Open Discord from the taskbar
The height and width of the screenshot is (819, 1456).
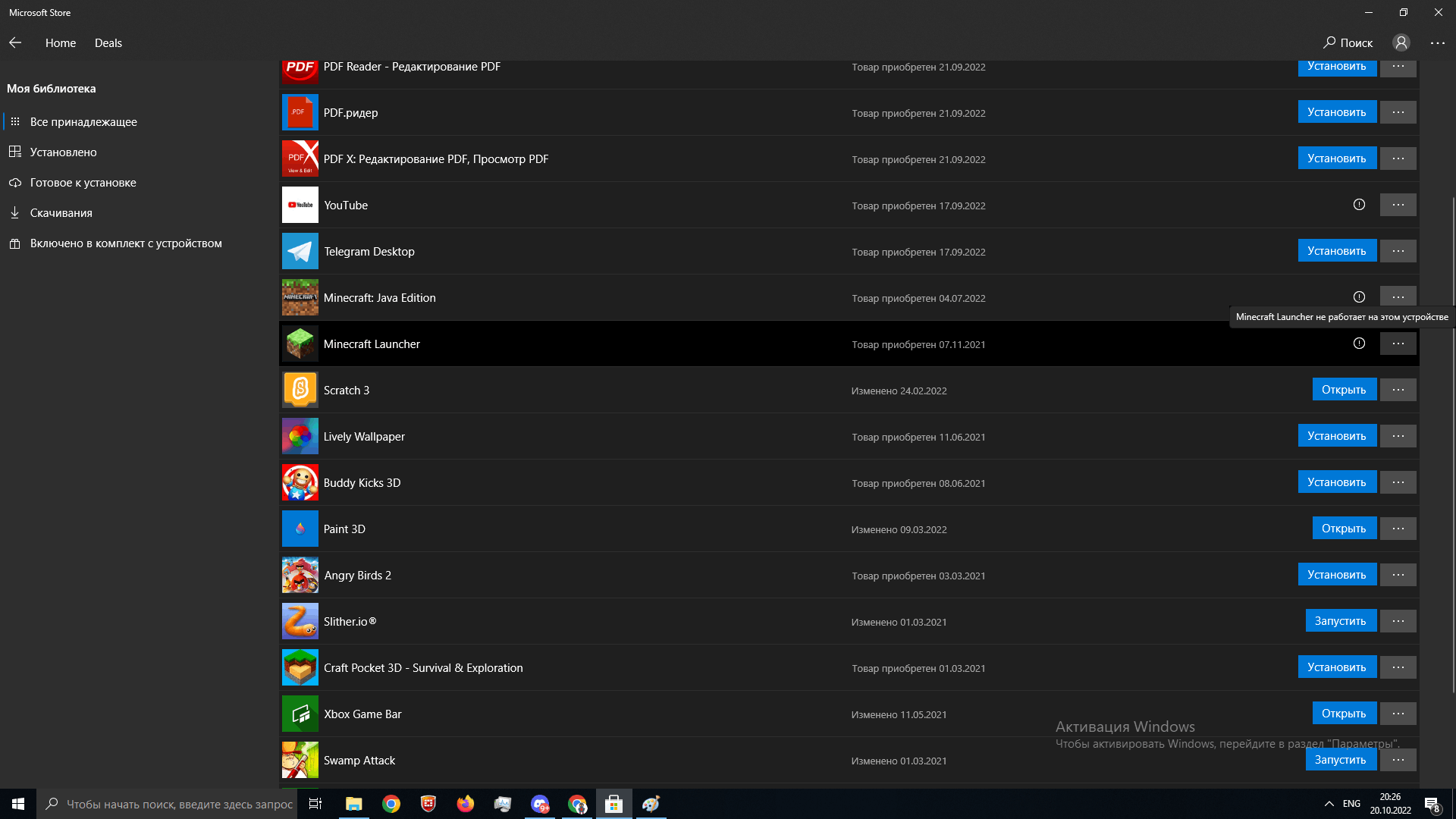540,804
